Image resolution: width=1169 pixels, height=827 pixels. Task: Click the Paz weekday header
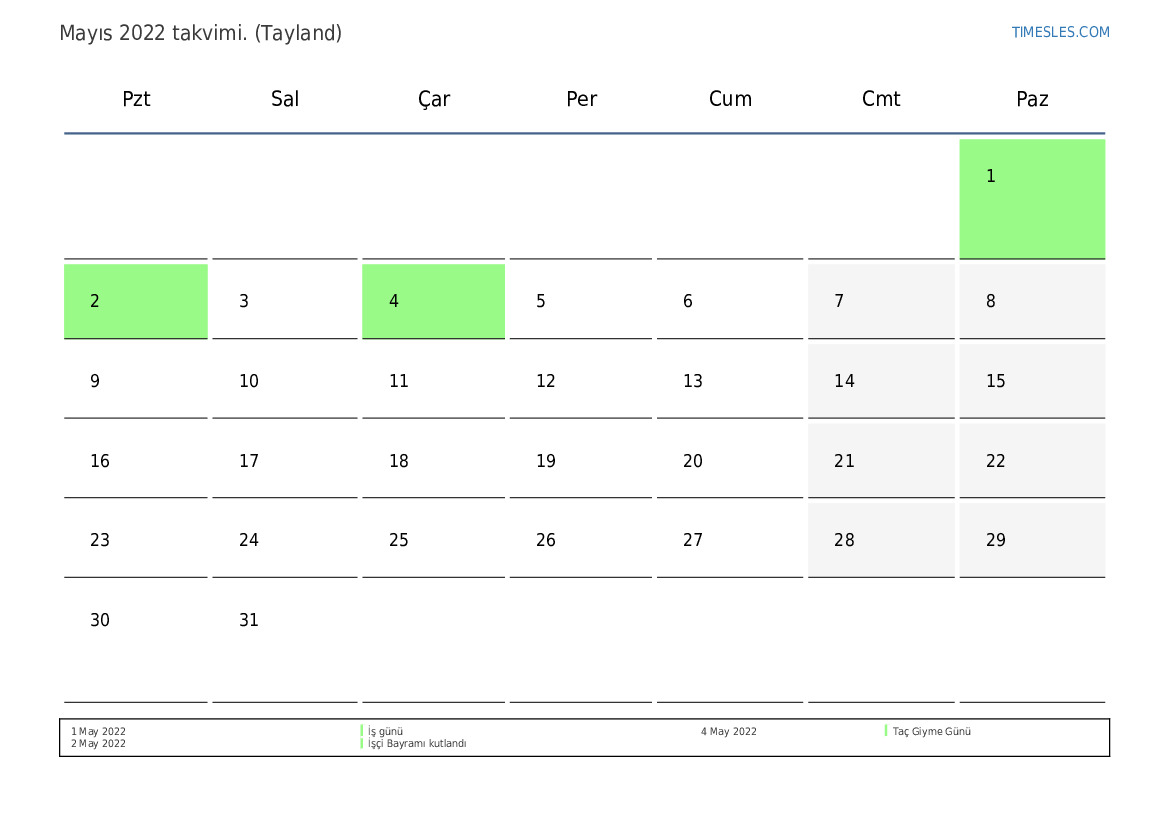tap(1032, 99)
